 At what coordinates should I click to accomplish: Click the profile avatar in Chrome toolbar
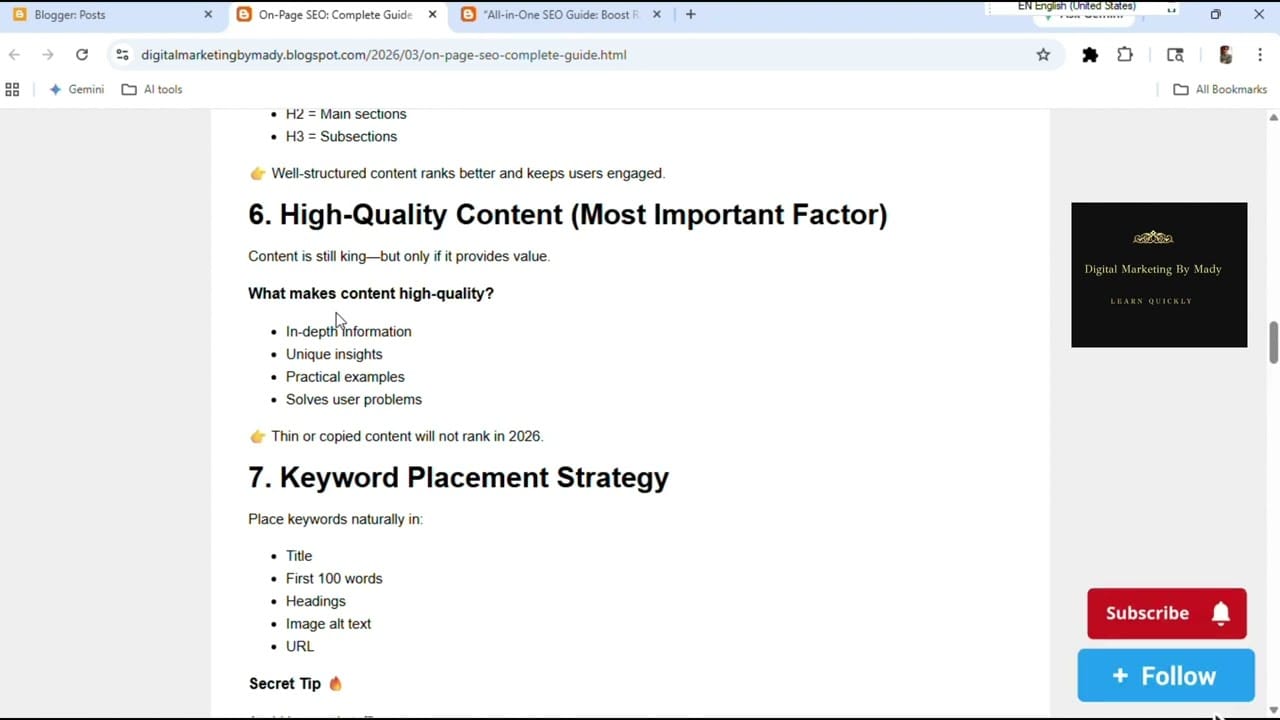(x=1225, y=55)
